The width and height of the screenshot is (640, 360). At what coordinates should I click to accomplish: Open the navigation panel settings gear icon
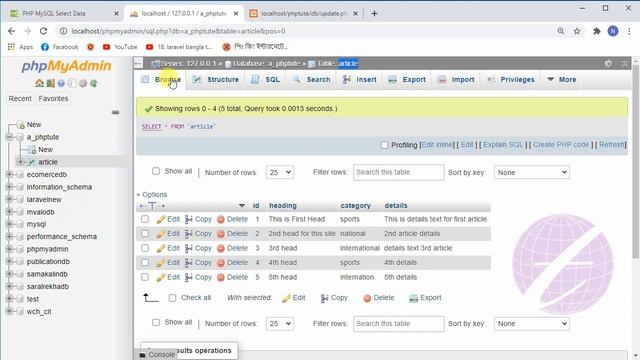(x=83, y=83)
